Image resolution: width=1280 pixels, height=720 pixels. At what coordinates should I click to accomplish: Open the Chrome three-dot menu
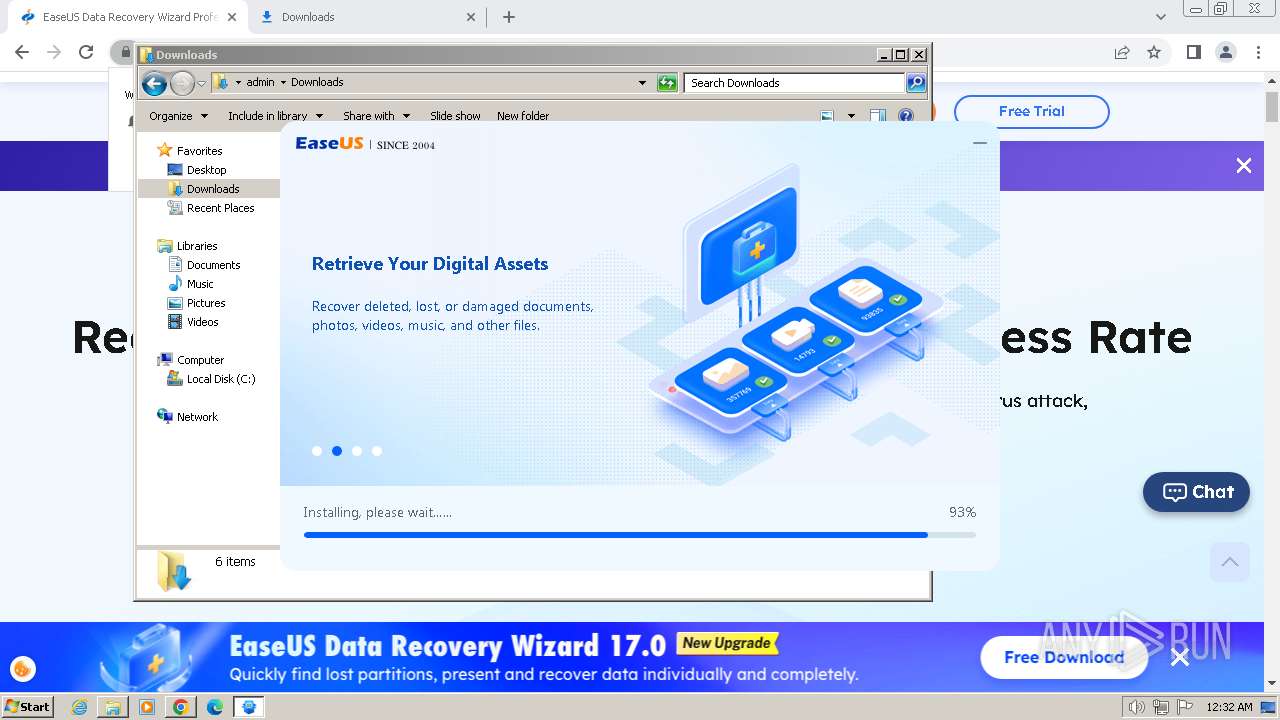[1257, 52]
